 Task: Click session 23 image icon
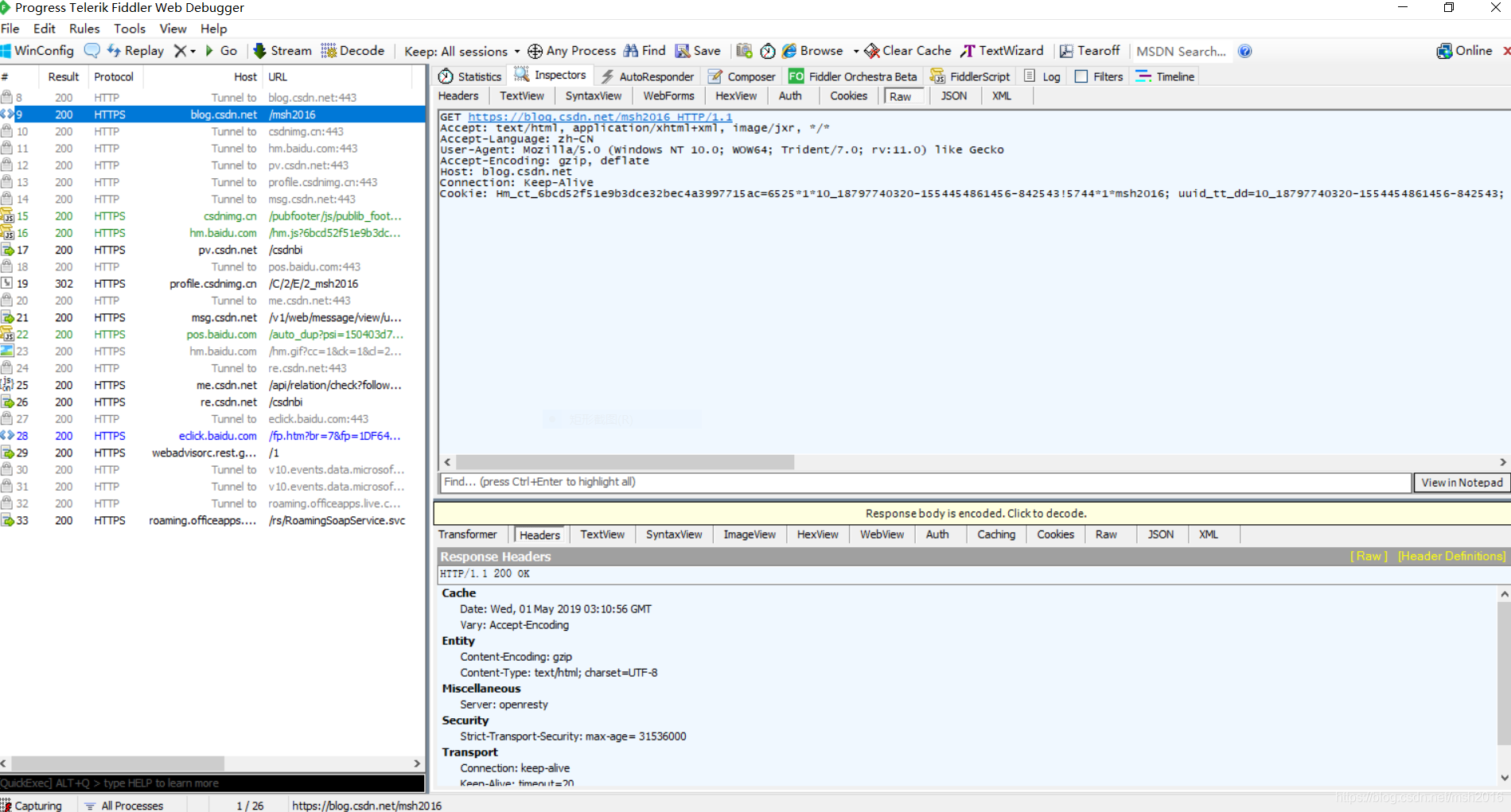(x=7, y=352)
